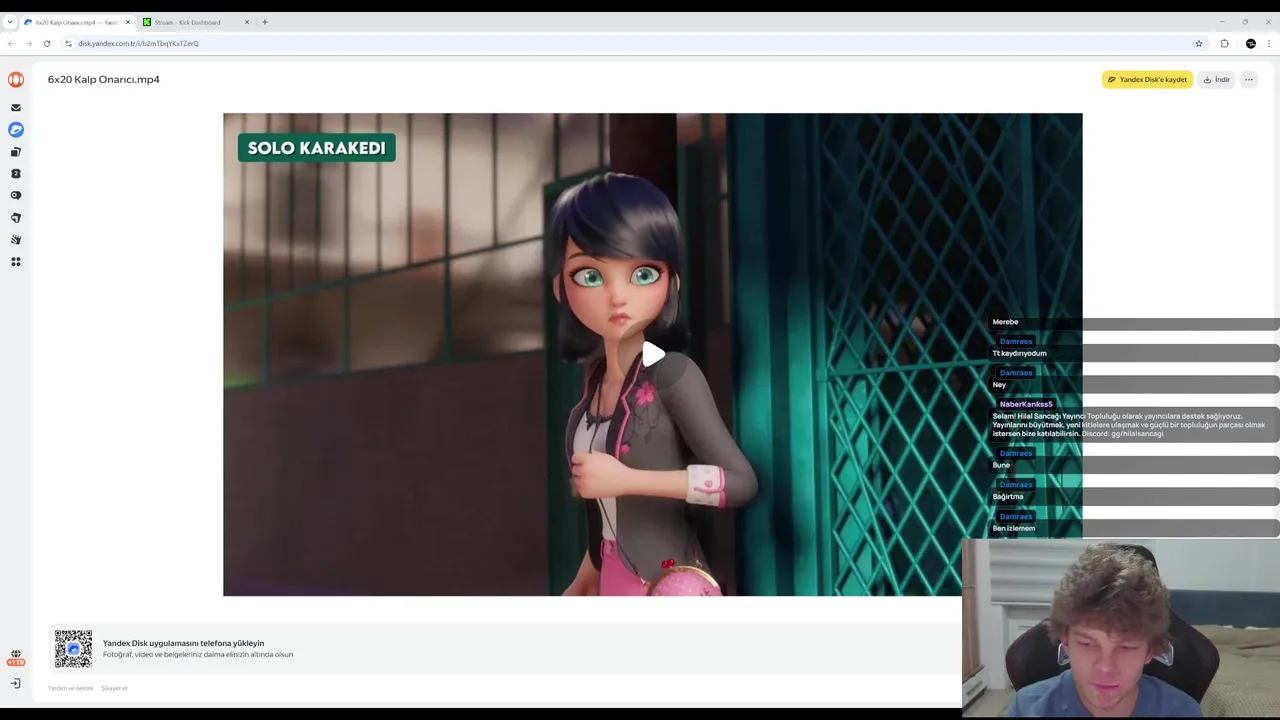Click the Yandex Disk uygulamasını telefona yükleyin heading
This screenshot has height=720, width=1280.
point(183,643)
